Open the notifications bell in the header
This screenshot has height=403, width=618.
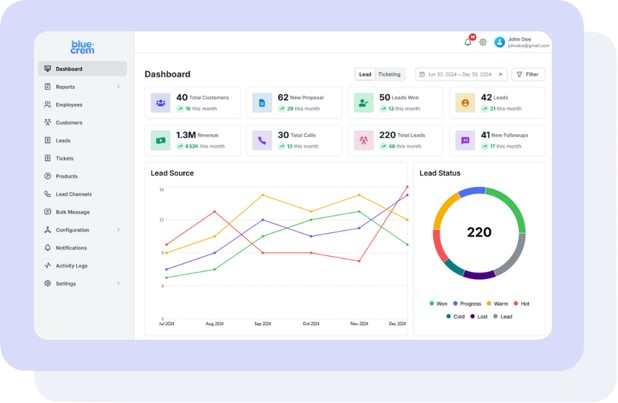tap(467, 42)
